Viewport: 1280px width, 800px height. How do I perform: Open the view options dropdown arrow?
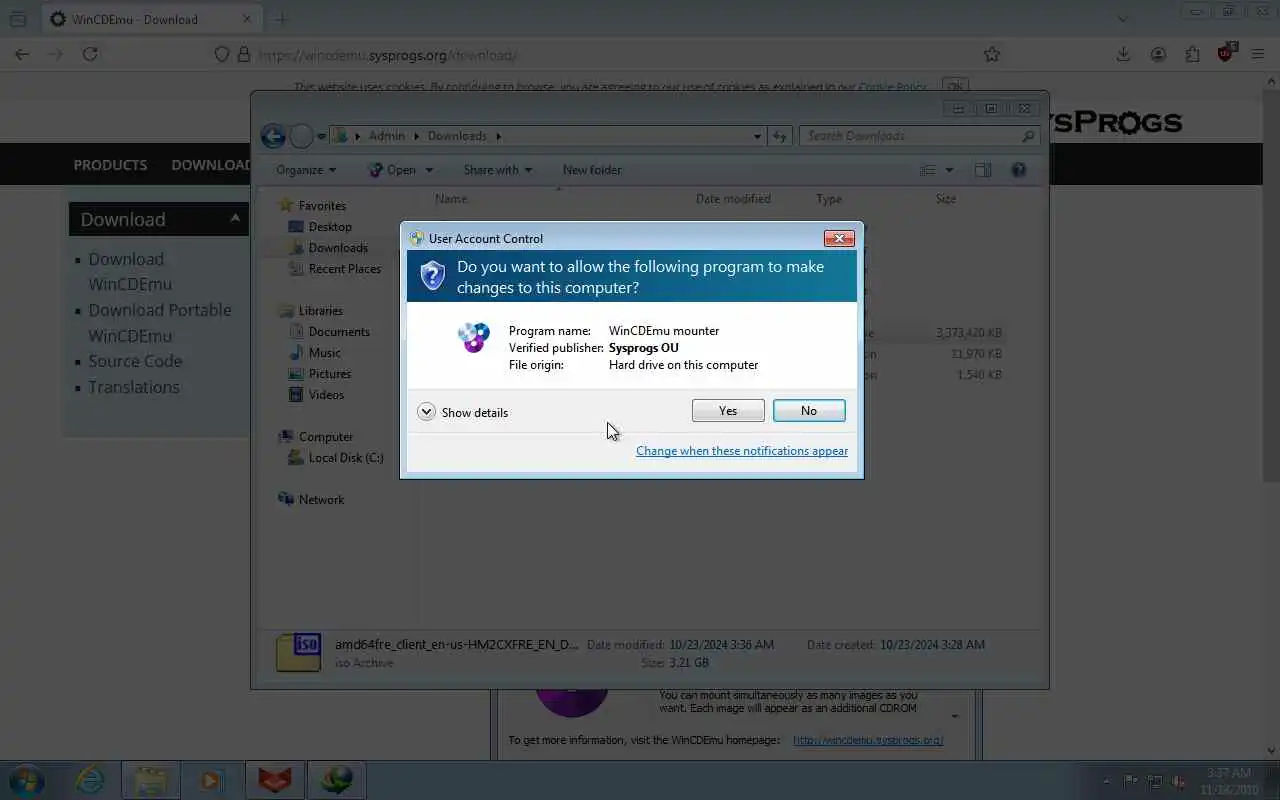(949, 170)
